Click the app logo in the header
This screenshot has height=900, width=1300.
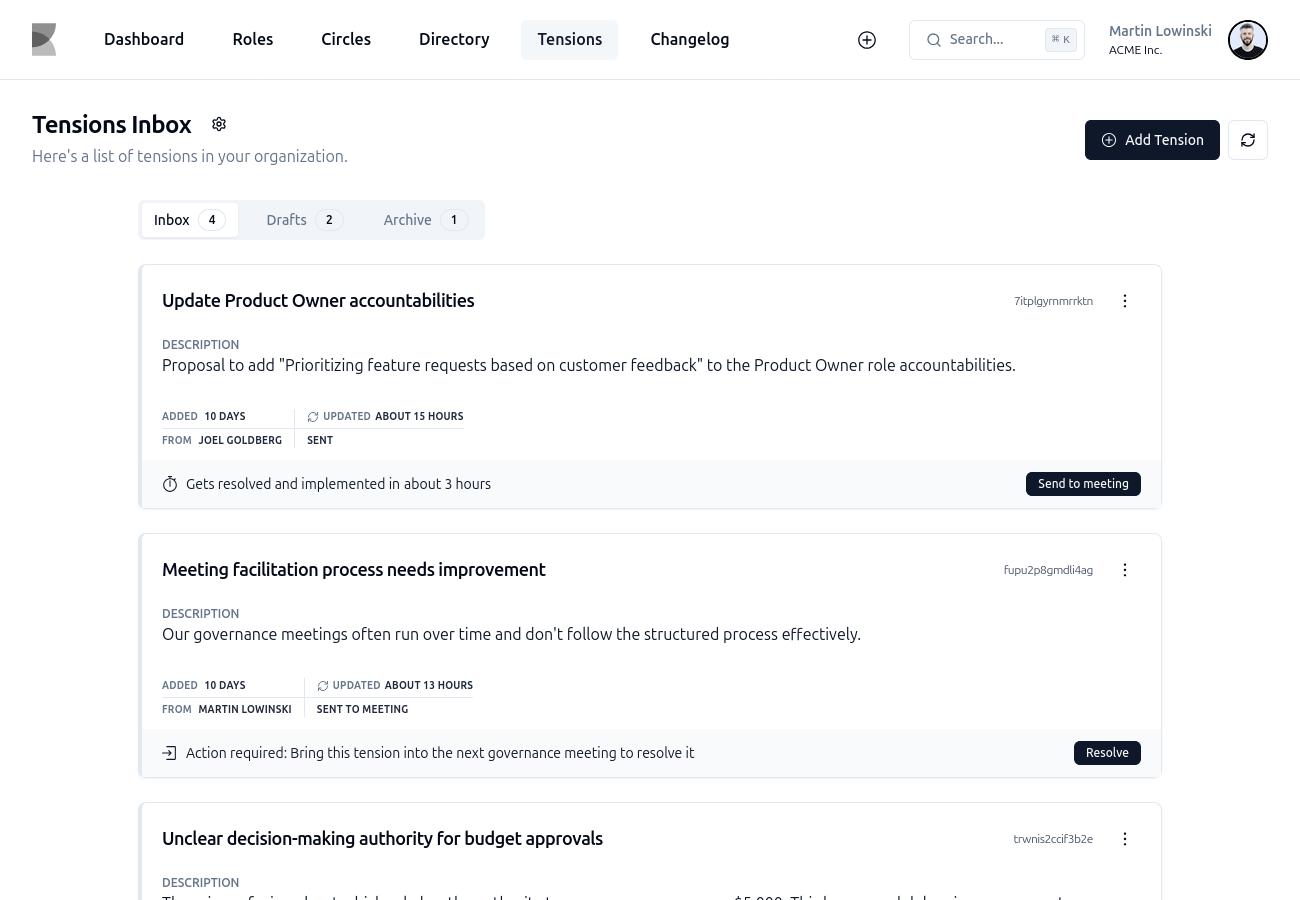coord(44,40)
